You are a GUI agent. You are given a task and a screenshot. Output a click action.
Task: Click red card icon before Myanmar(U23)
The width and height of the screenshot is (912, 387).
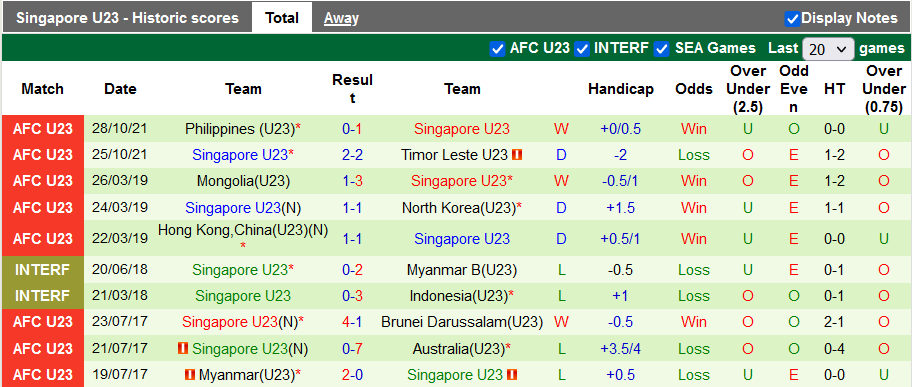(190, 374)
